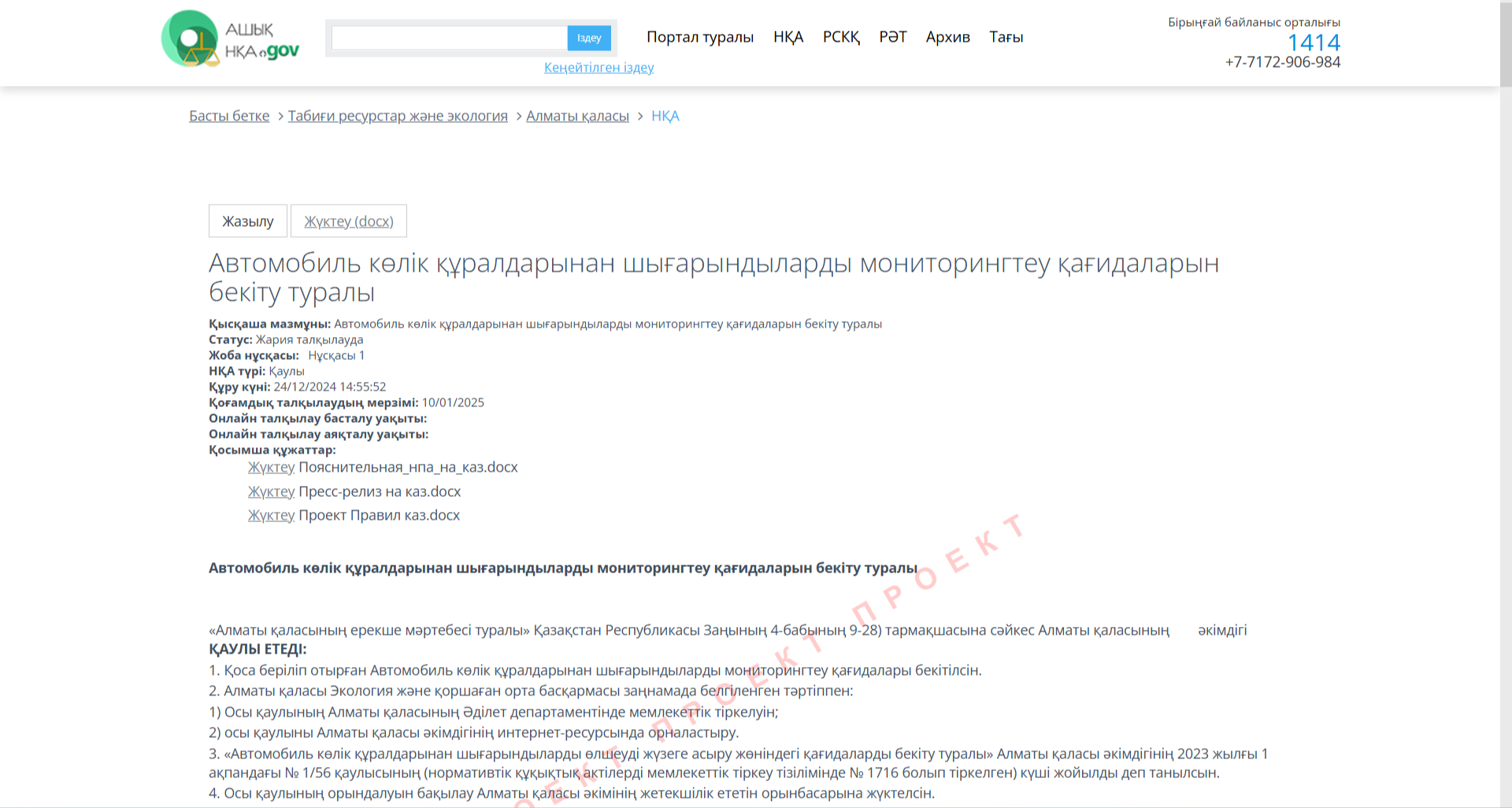This screenshot has height=808, width=1512.
Task: Click the НҚА breadcrumb item
Action: [665, 116]
